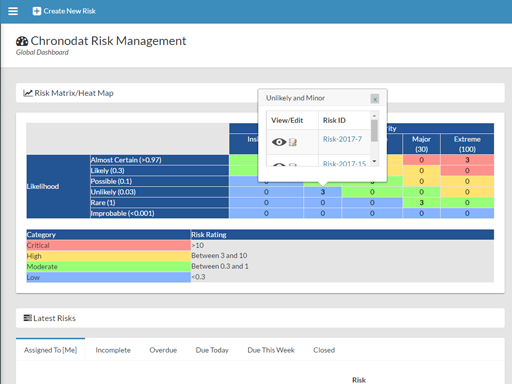Click the Unlikely (0.03) row label
Screen dimensions: 512x384
(160, 192)
